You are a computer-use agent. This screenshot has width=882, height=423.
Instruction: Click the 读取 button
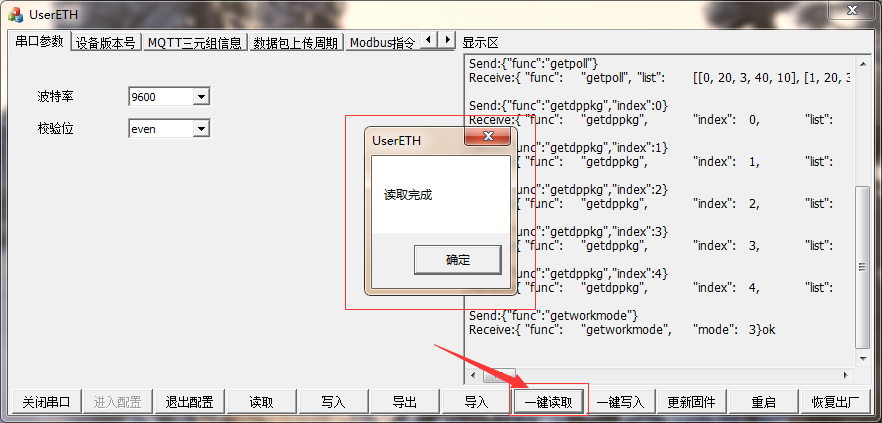click(261, 402)
